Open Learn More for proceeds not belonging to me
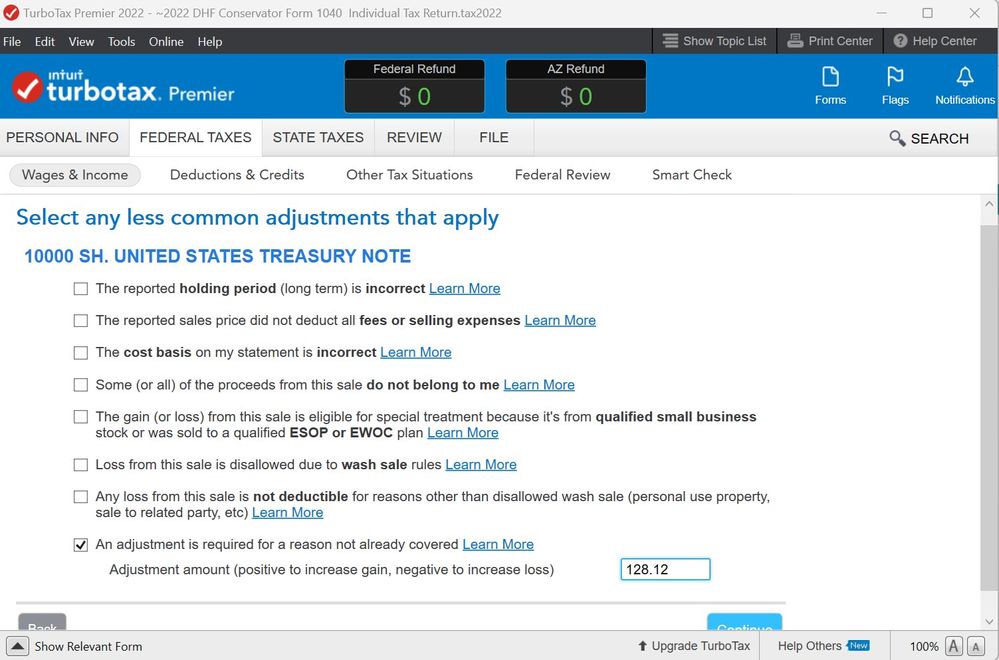Image resolution: width=999 pixels, height=660 pixels. click(x=539, y=385)
